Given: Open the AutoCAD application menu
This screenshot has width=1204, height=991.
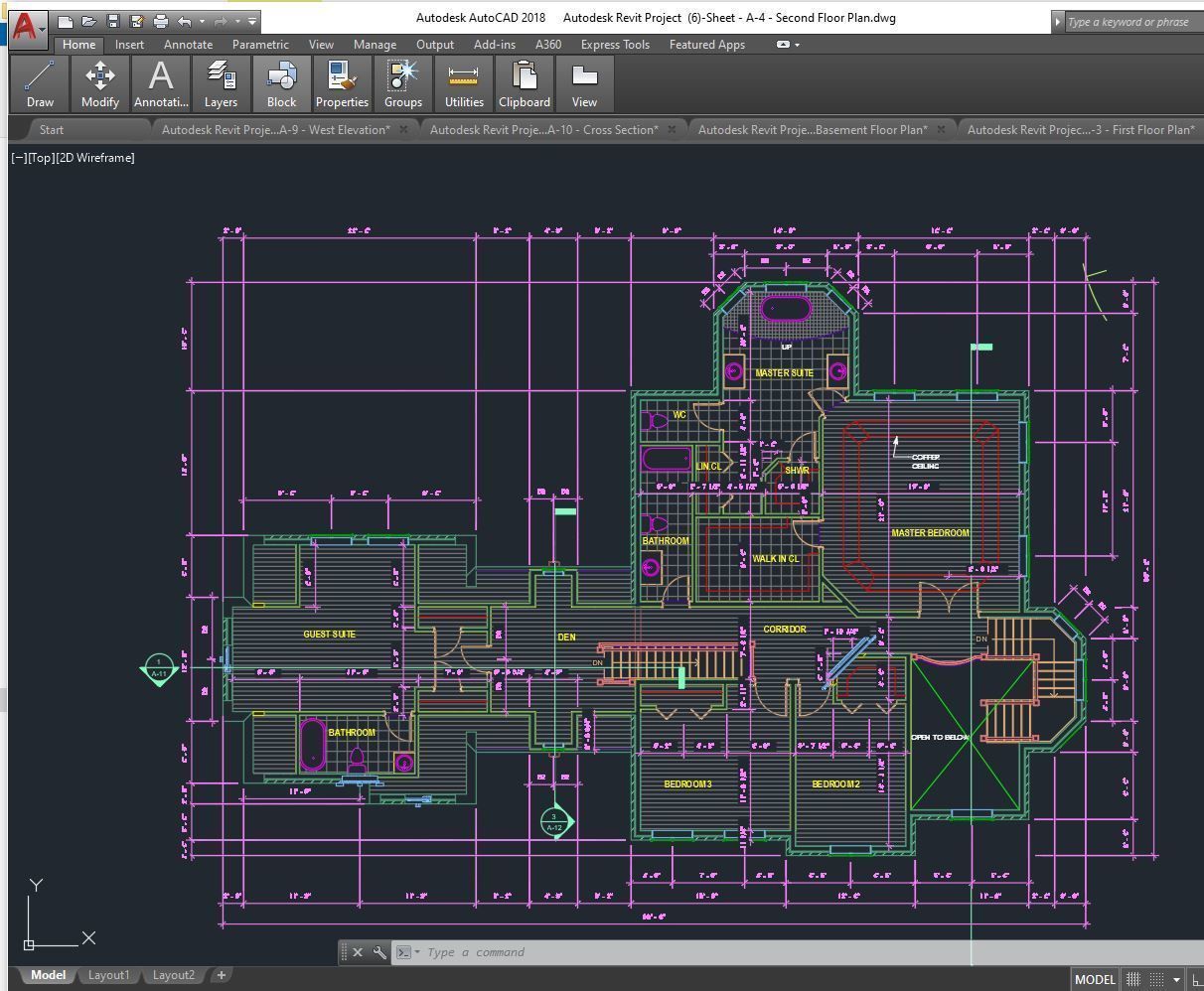Looking at the screenshot, I should pos(26,27).
